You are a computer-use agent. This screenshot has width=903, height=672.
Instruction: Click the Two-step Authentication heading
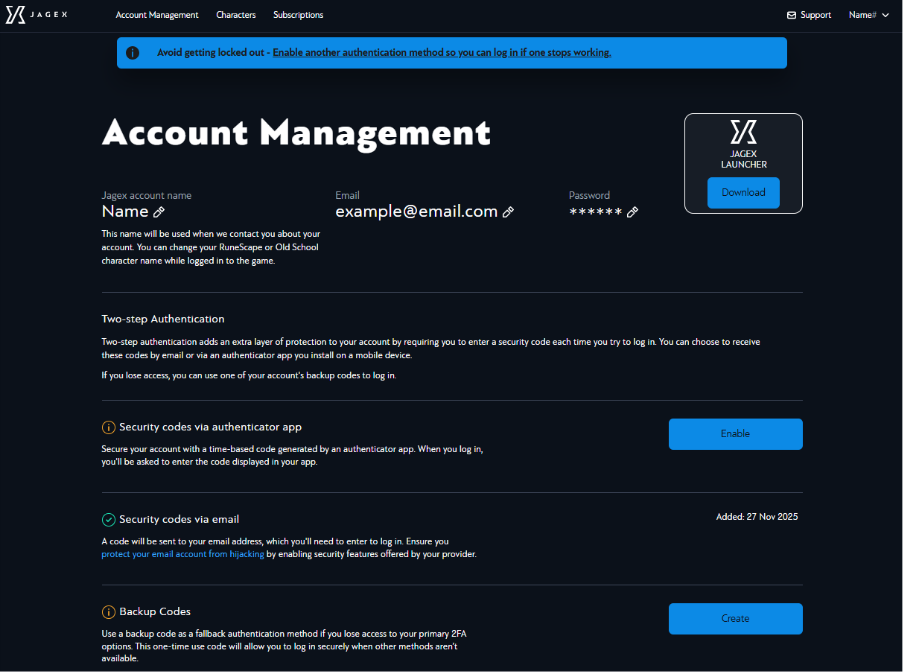point(163,319)
